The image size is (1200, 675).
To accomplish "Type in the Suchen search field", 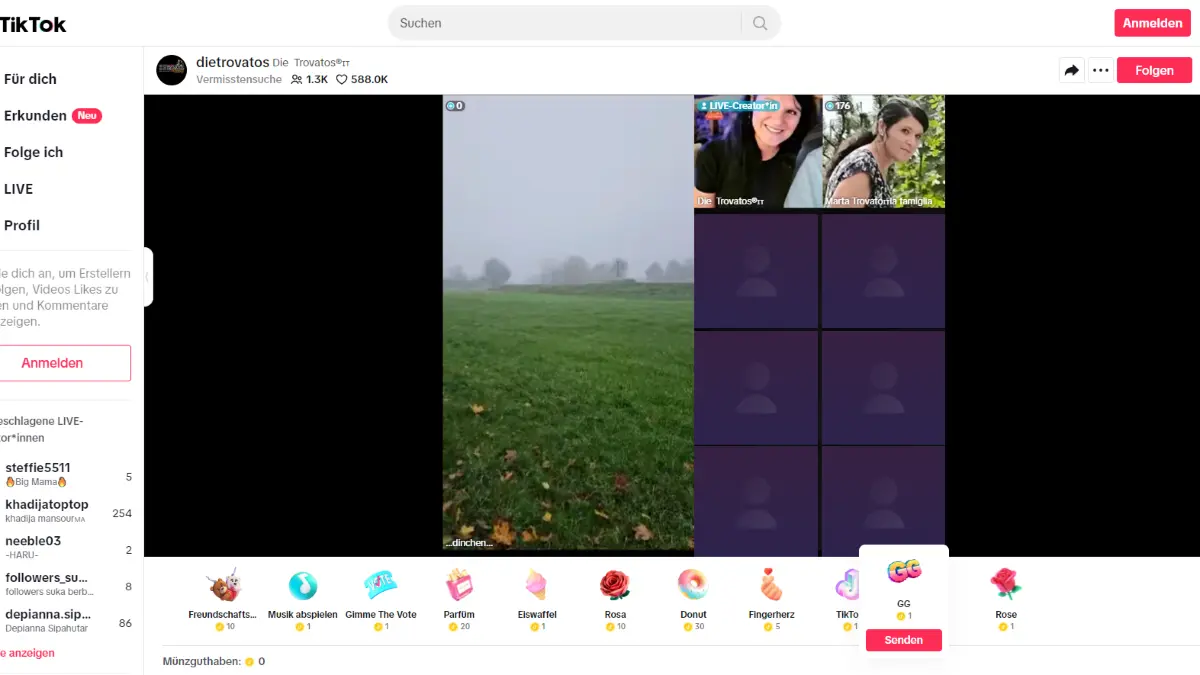I will 565,23.
